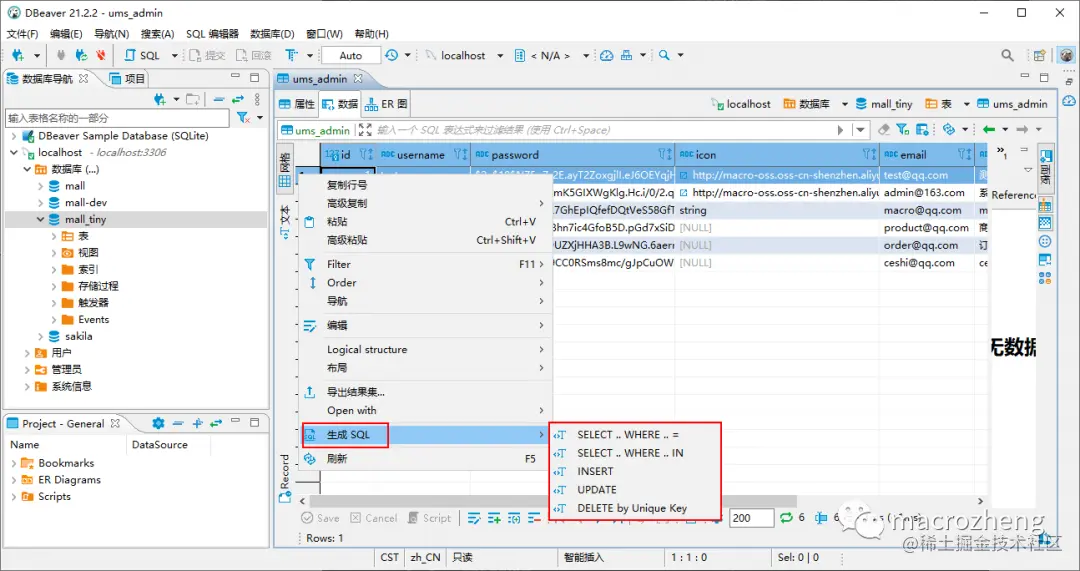Select 刷新 from context menu

coord(425,459)
